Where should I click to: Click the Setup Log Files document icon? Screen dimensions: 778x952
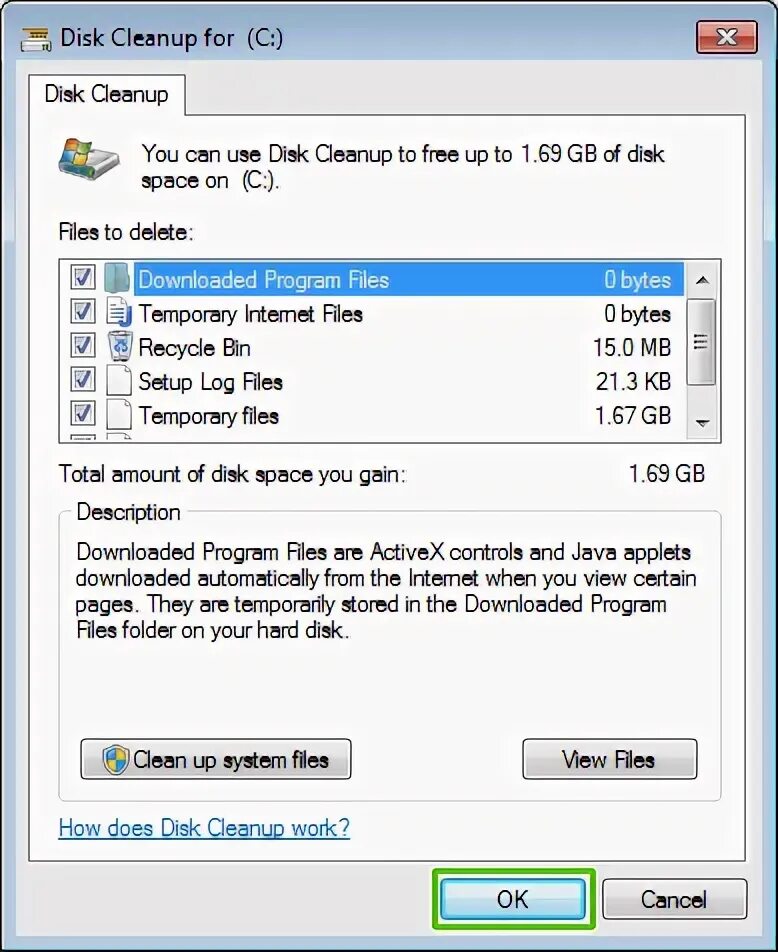(x=119, y=381)
